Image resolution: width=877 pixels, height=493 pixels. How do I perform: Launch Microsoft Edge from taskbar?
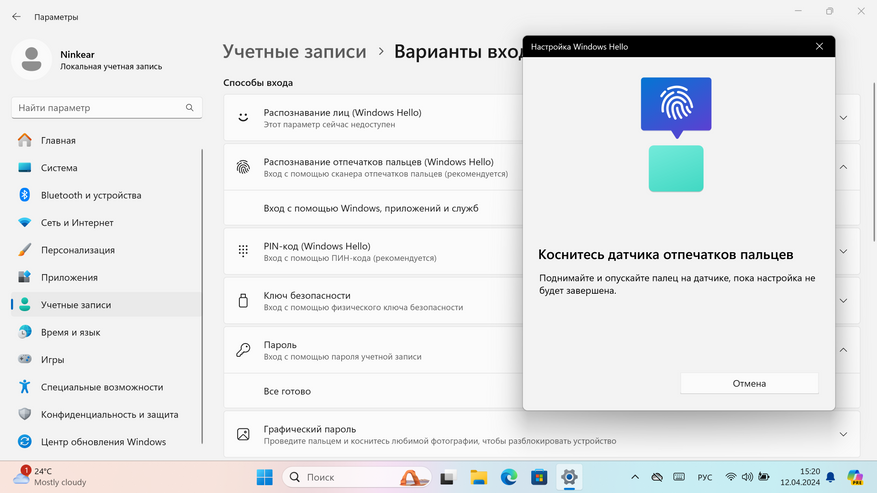click(x=508, y=477)
